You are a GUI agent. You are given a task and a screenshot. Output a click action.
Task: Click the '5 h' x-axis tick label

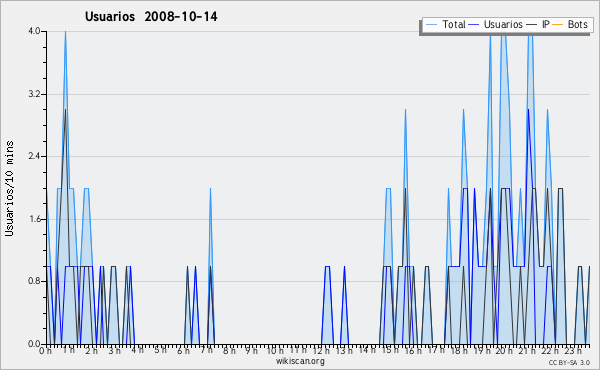[x=160, y=349]
